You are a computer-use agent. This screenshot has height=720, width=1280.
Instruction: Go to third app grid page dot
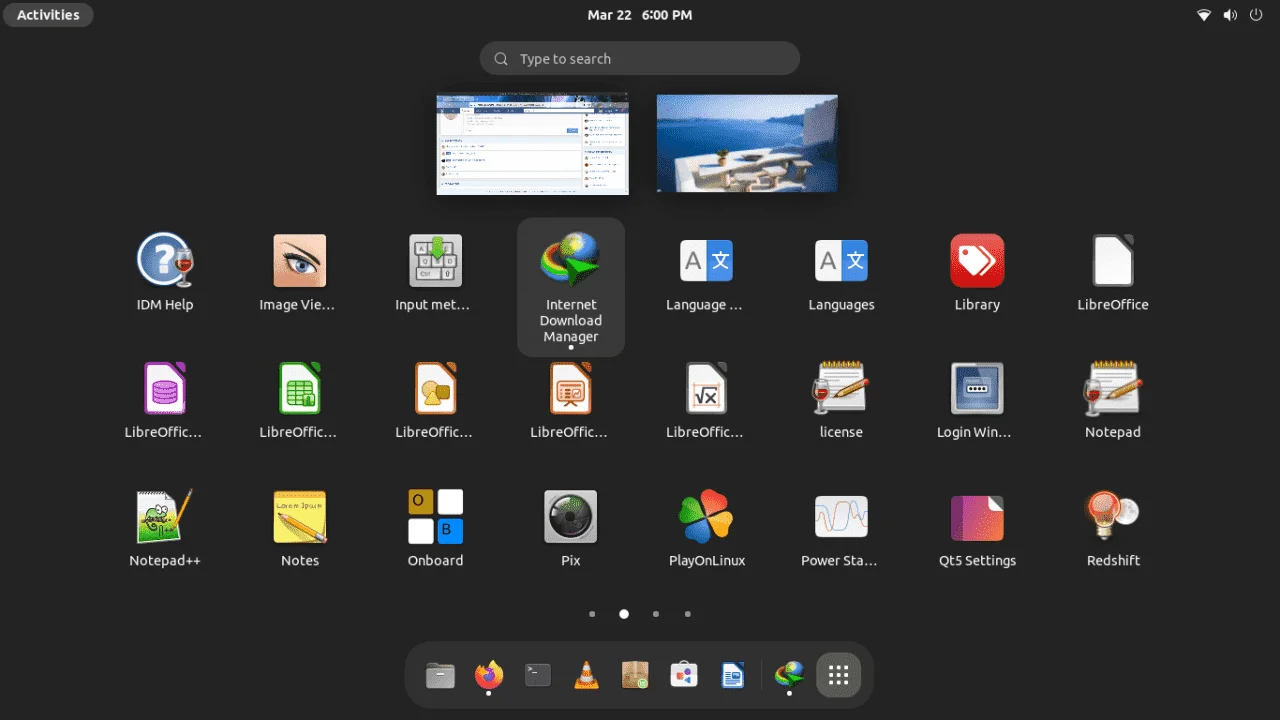tap(656, 614)
